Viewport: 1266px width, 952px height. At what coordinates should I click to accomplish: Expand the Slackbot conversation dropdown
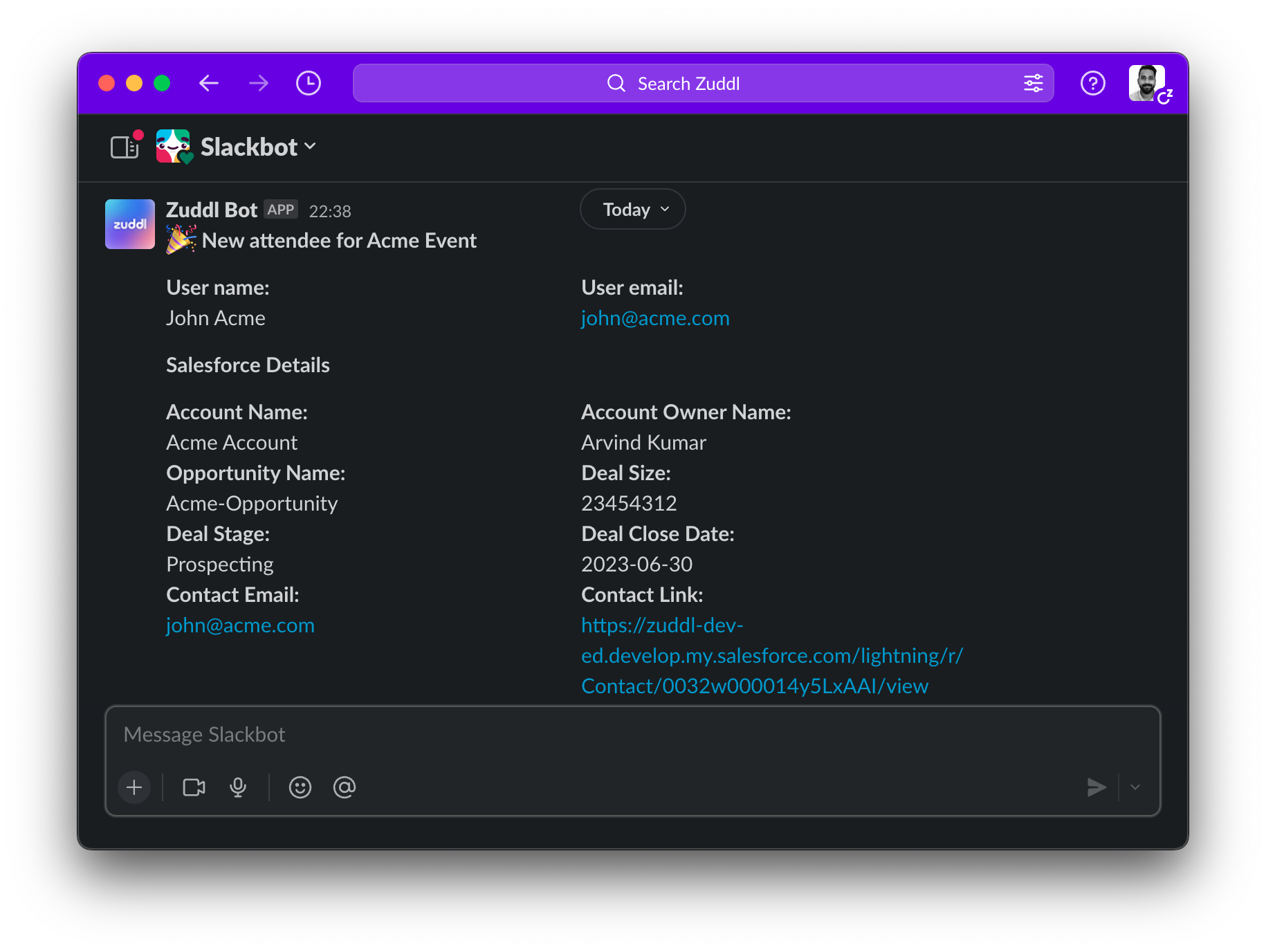pyautogui.click(x=258, y=147)
